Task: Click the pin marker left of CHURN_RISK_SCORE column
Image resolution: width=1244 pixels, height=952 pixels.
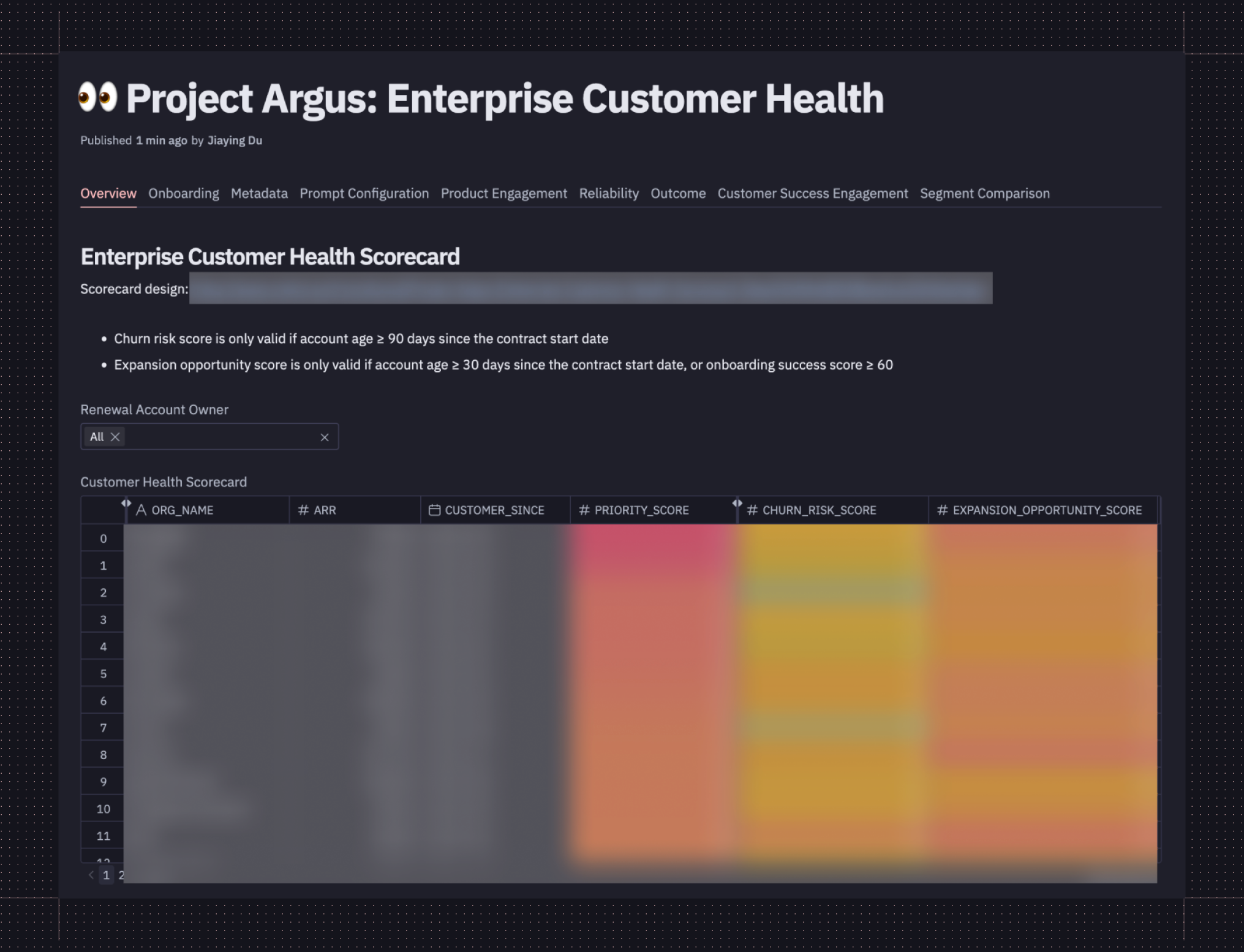Action: click(737, 503)
